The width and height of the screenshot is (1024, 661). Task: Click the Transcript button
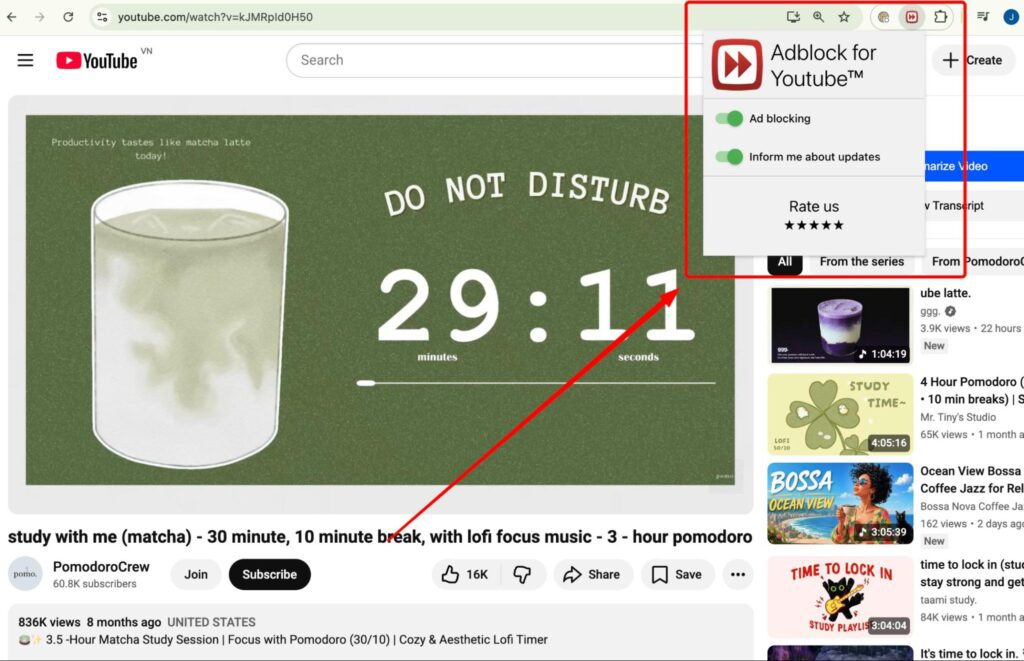tap(973, 206)
